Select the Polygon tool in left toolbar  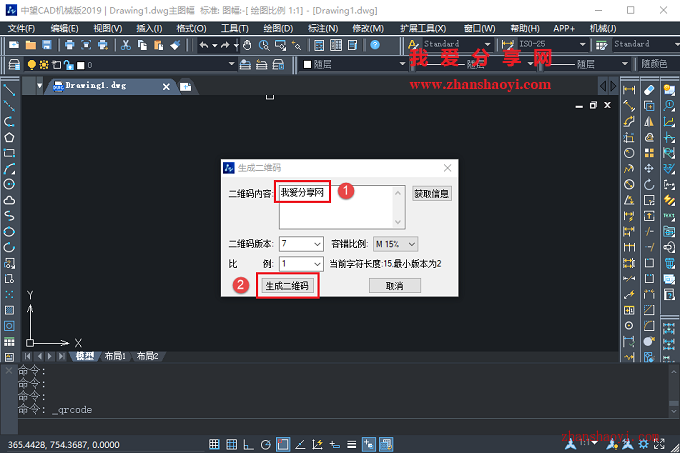9,137
